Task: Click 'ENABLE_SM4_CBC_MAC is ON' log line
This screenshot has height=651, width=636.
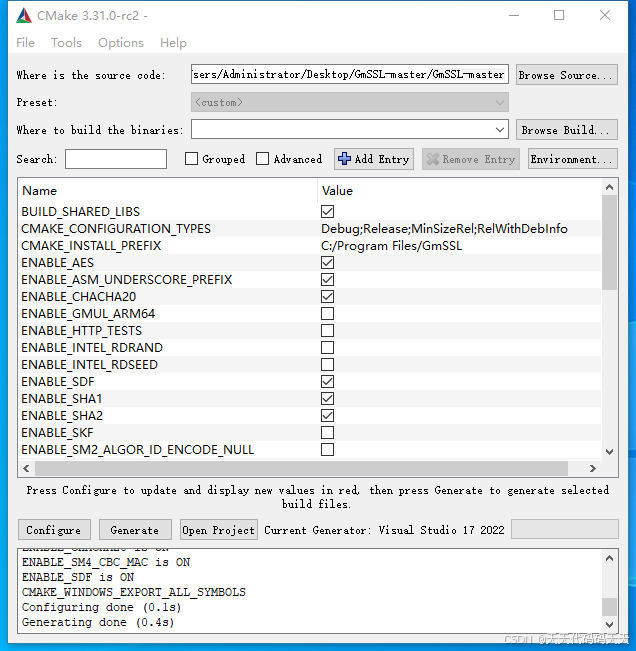Action: click(106, 562)
